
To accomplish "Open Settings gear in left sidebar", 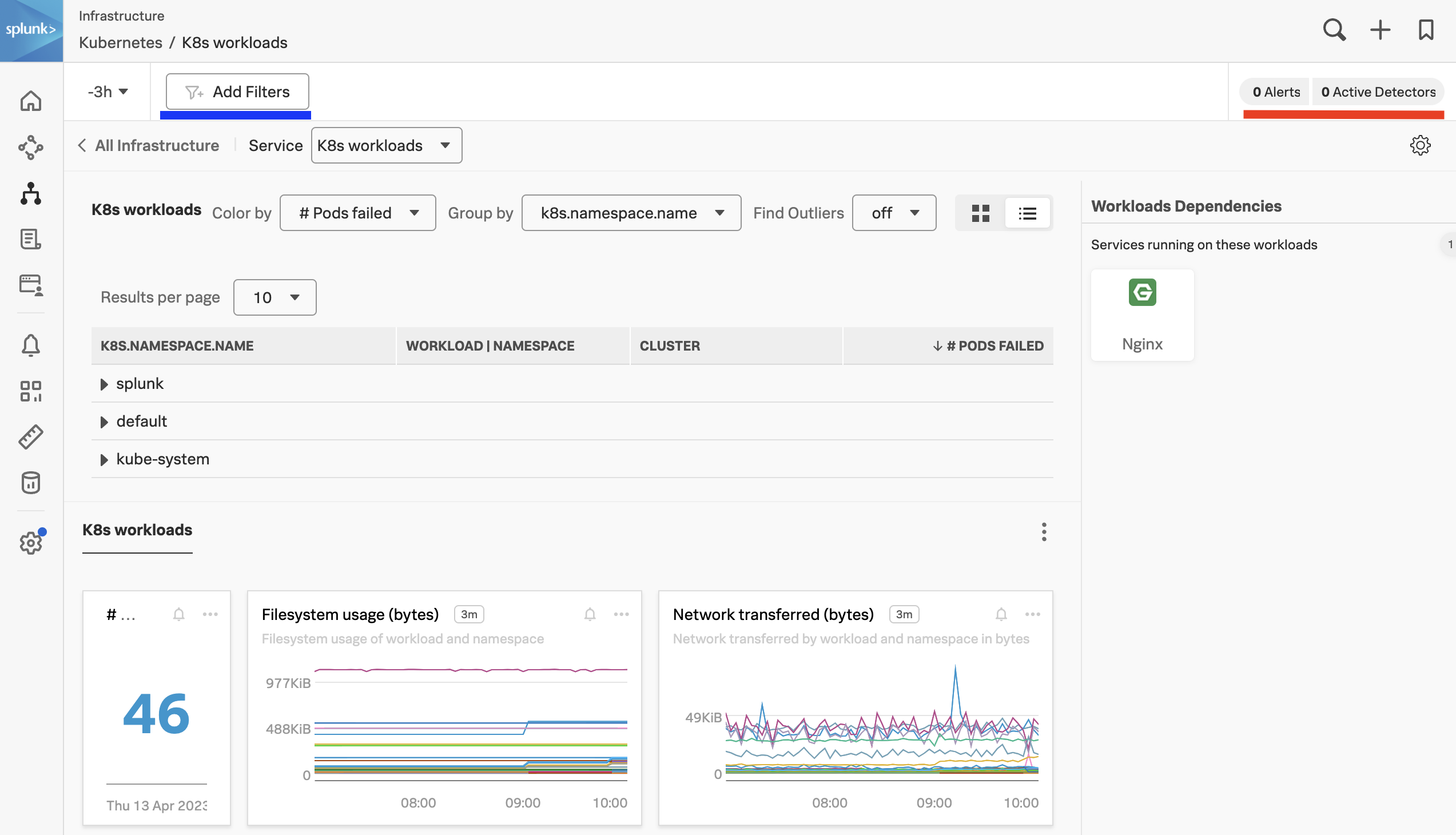I will [31, 543].
